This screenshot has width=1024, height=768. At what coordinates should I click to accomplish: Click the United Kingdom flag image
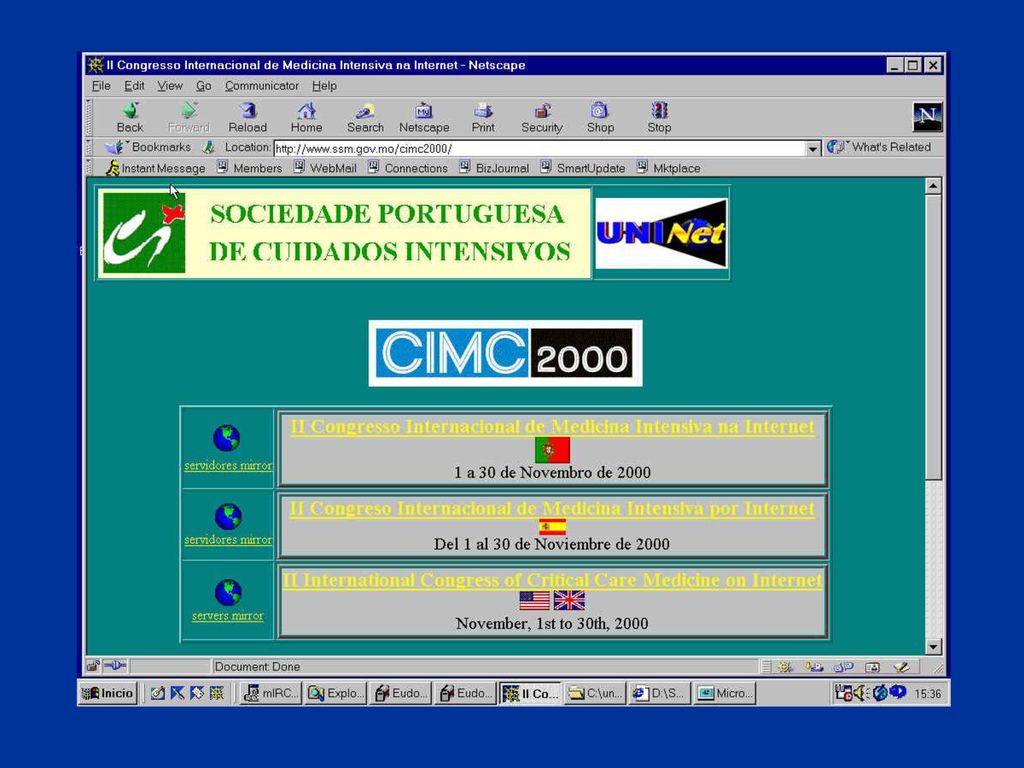(569, 600)
